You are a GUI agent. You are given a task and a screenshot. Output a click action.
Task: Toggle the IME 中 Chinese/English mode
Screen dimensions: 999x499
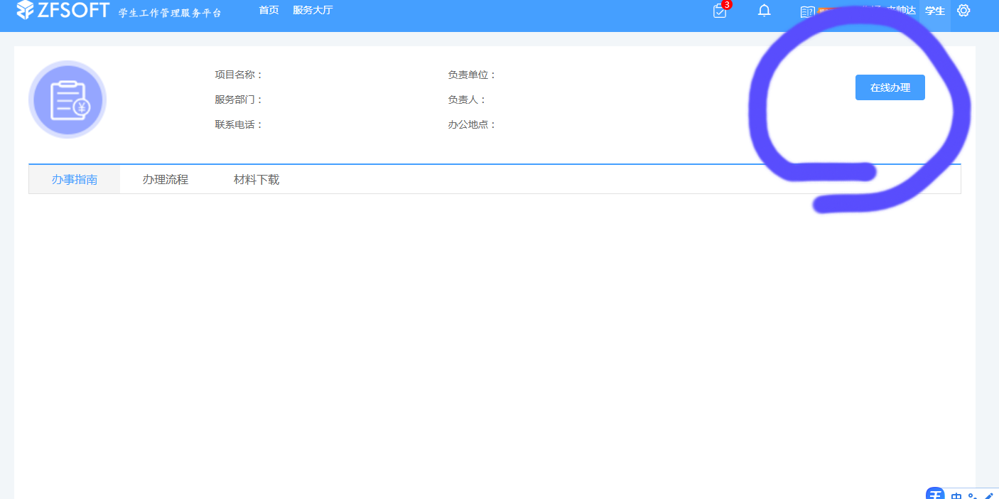pyautogui.click(x=957, y=496)
